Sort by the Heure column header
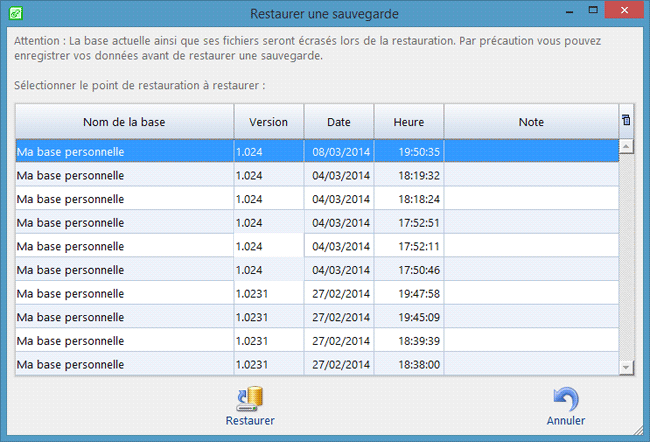The width and height of the screenshot is (650, 442). [408, 122]
